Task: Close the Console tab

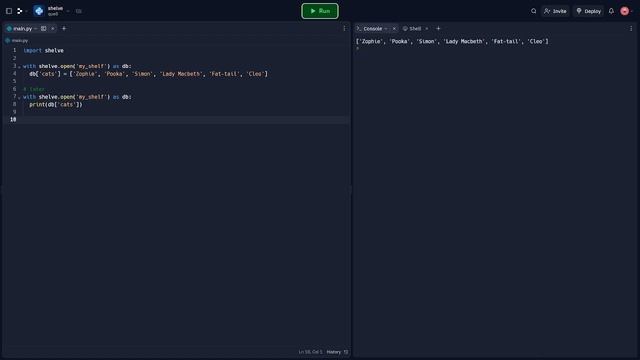Action: click(x=394, y=29)
